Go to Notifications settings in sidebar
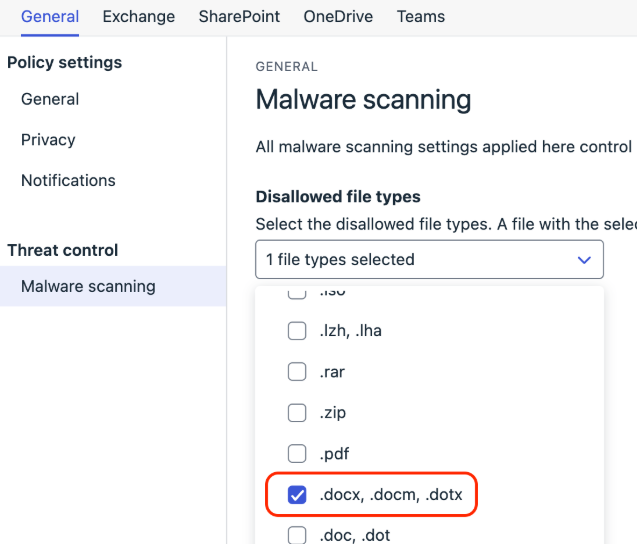 click(x=68, y=180)
